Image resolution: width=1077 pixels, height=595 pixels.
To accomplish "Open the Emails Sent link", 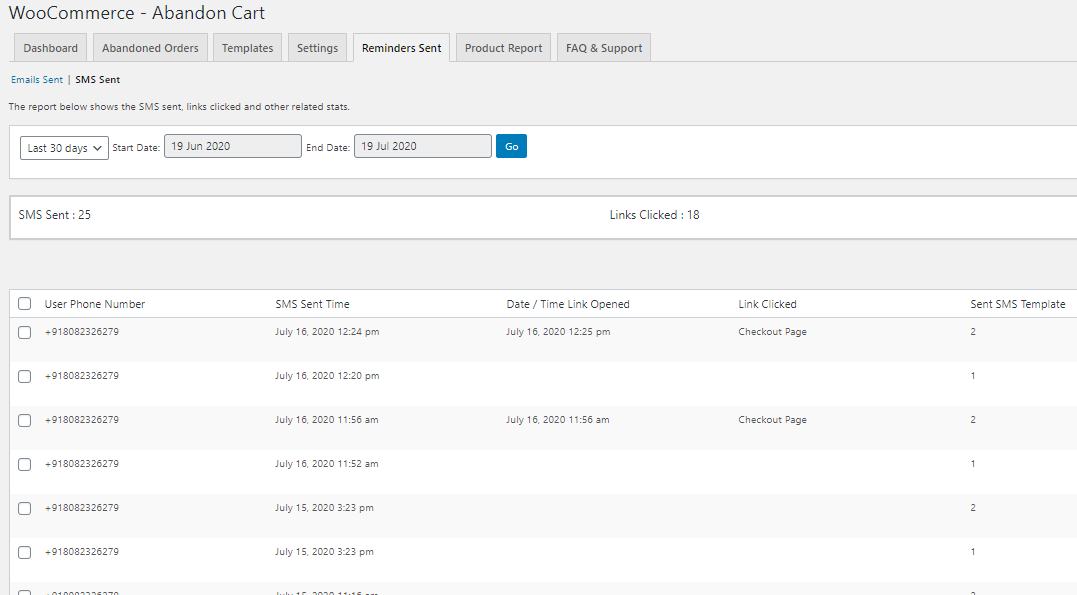I will [36, 80].
